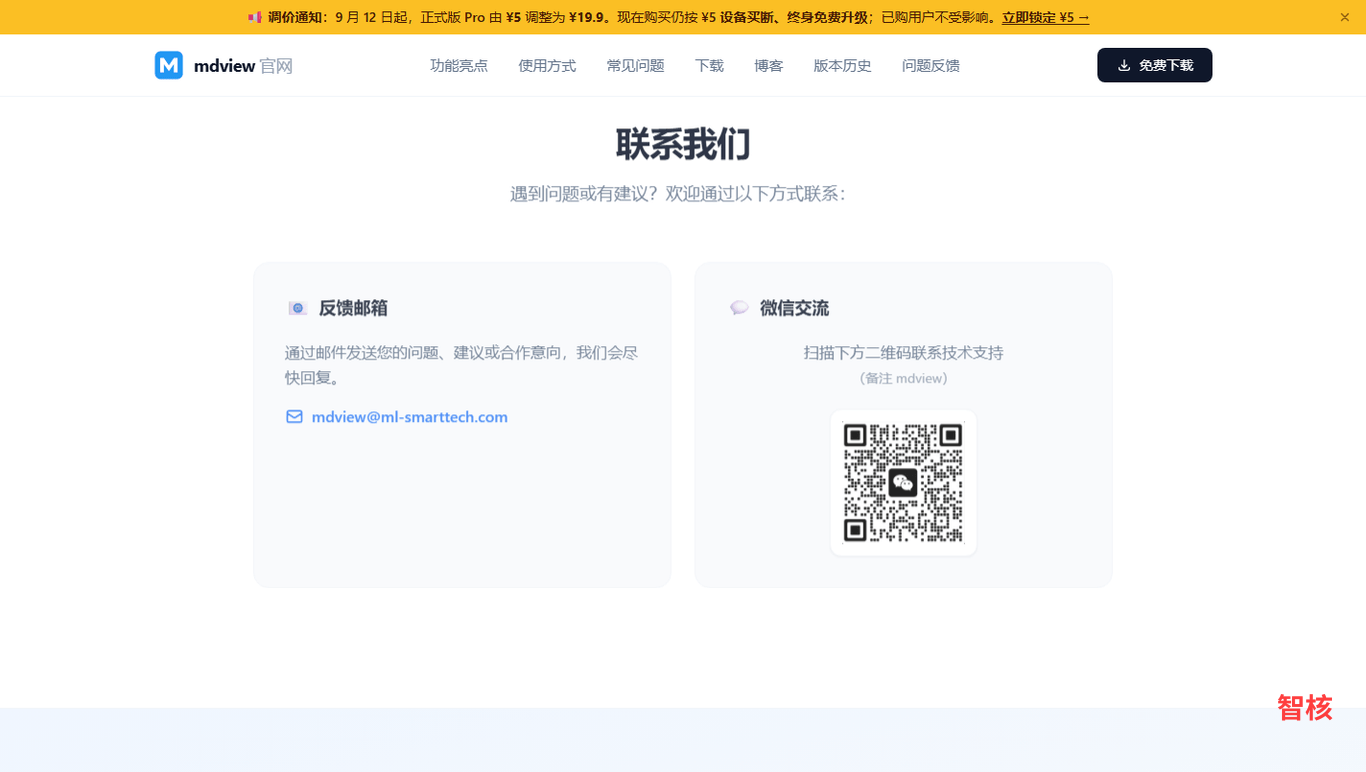Click the speech bubble icon beside 微信交流

739,308
